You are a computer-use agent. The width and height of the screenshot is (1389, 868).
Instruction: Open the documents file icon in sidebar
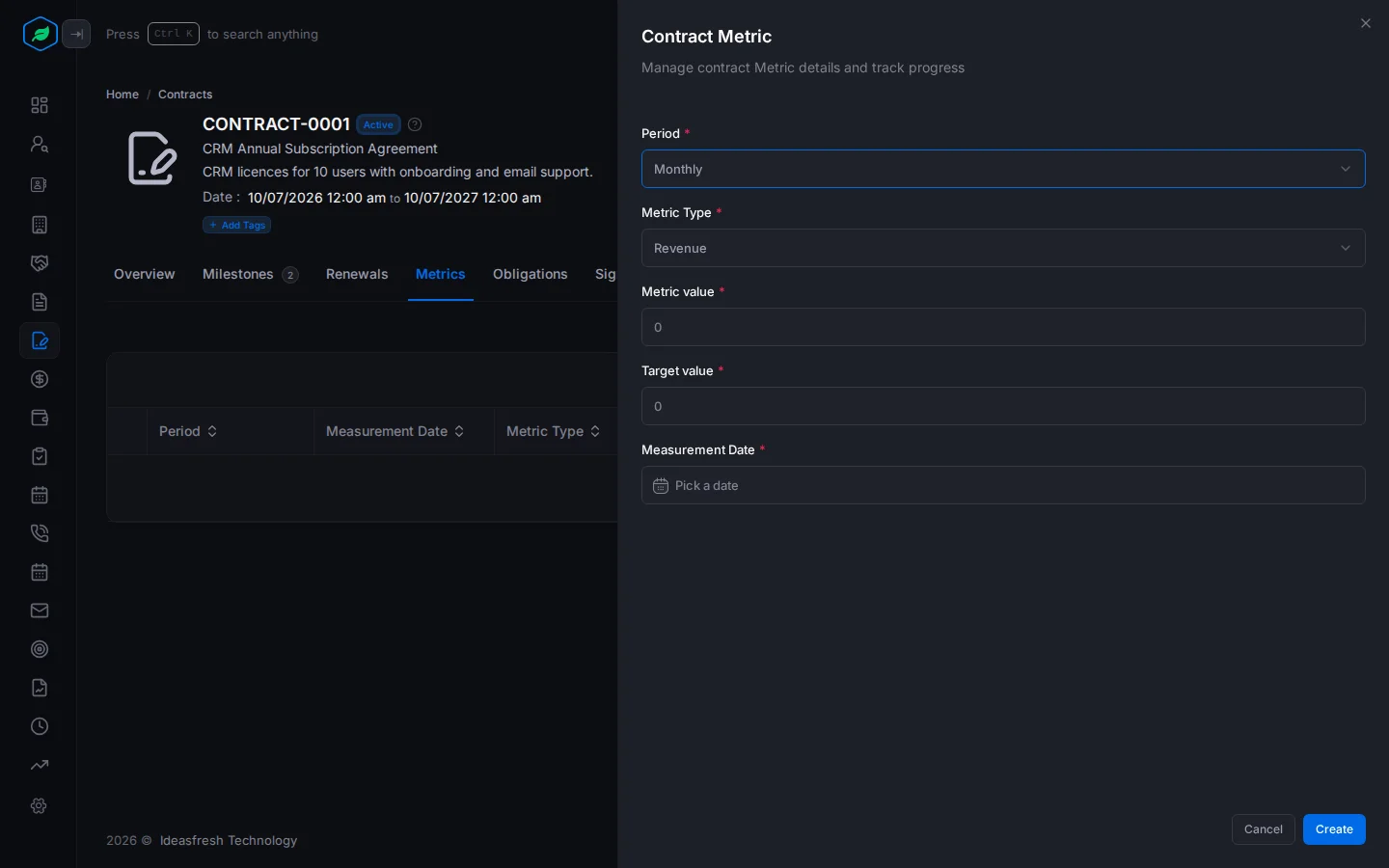(40, 302)
